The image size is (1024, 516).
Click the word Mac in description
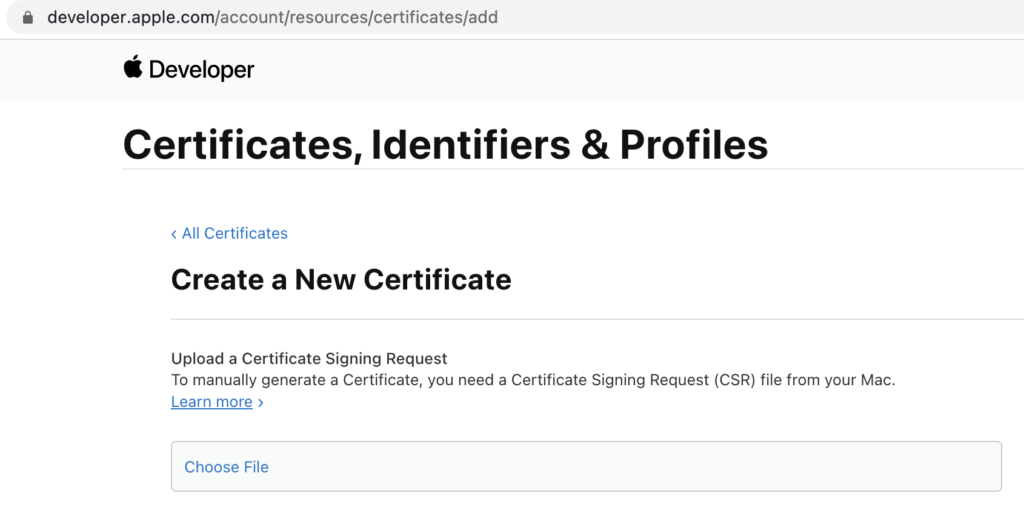pos(876,380)
